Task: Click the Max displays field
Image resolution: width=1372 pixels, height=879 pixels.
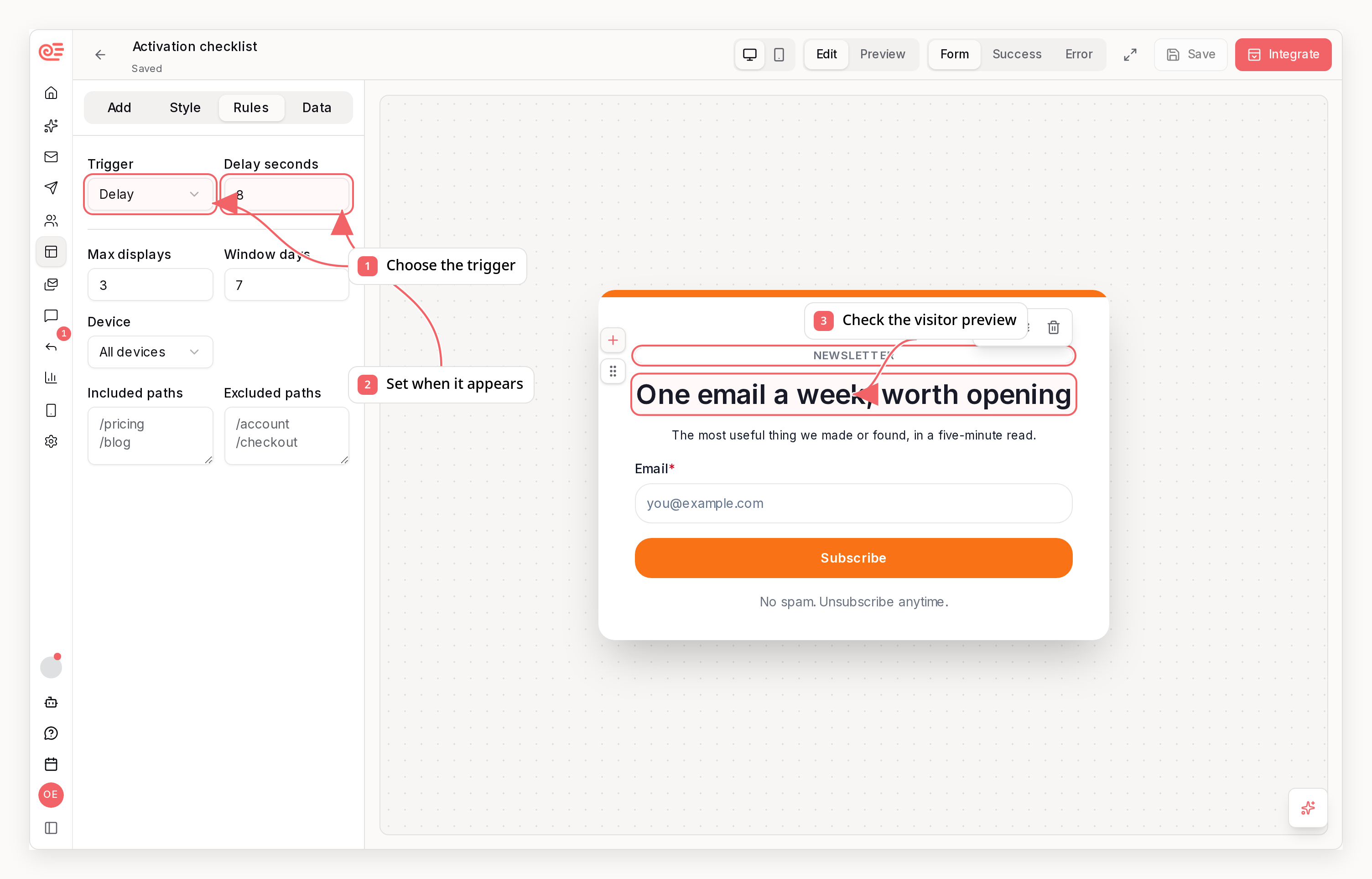Action: [150, 285]
